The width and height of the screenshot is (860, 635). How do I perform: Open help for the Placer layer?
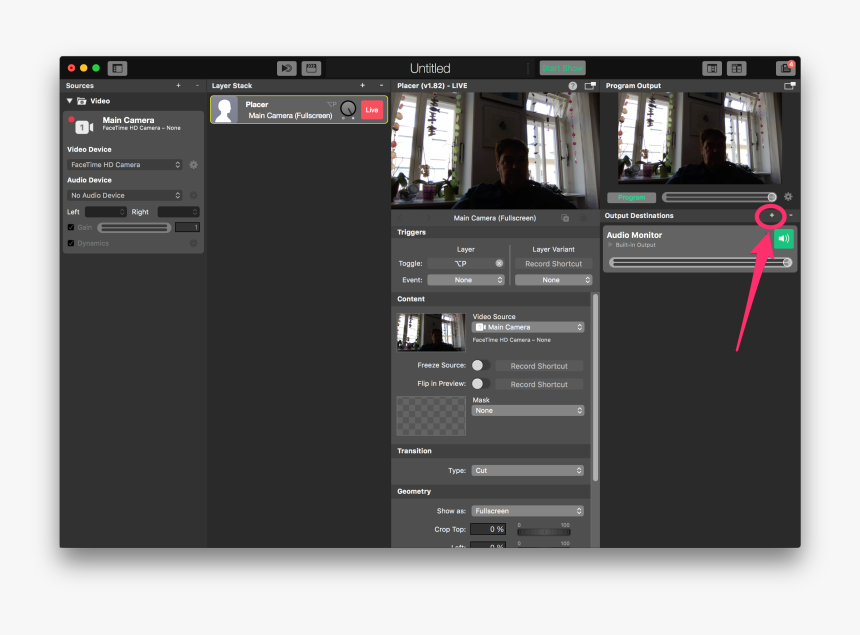[x=573, y=86]
